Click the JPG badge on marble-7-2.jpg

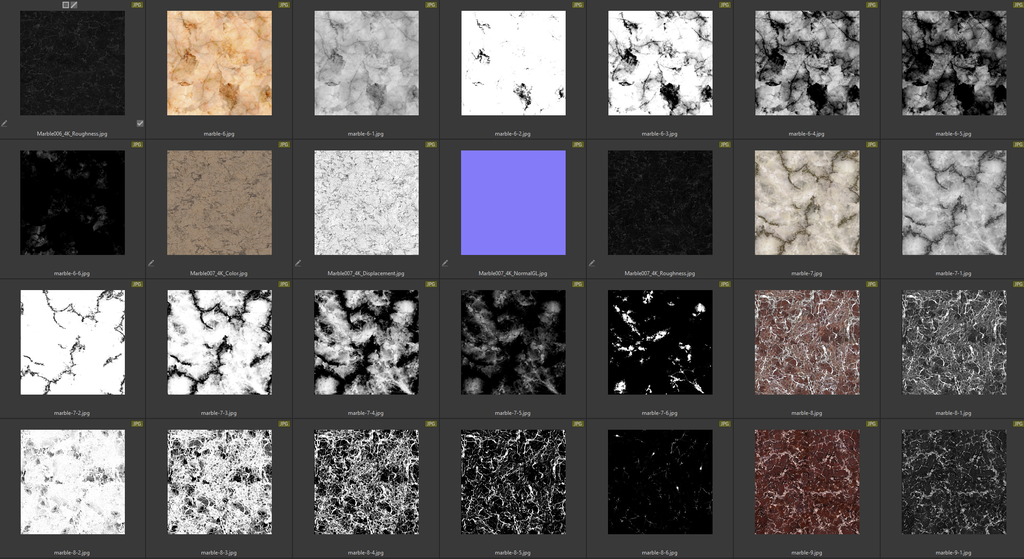point(137,284)
